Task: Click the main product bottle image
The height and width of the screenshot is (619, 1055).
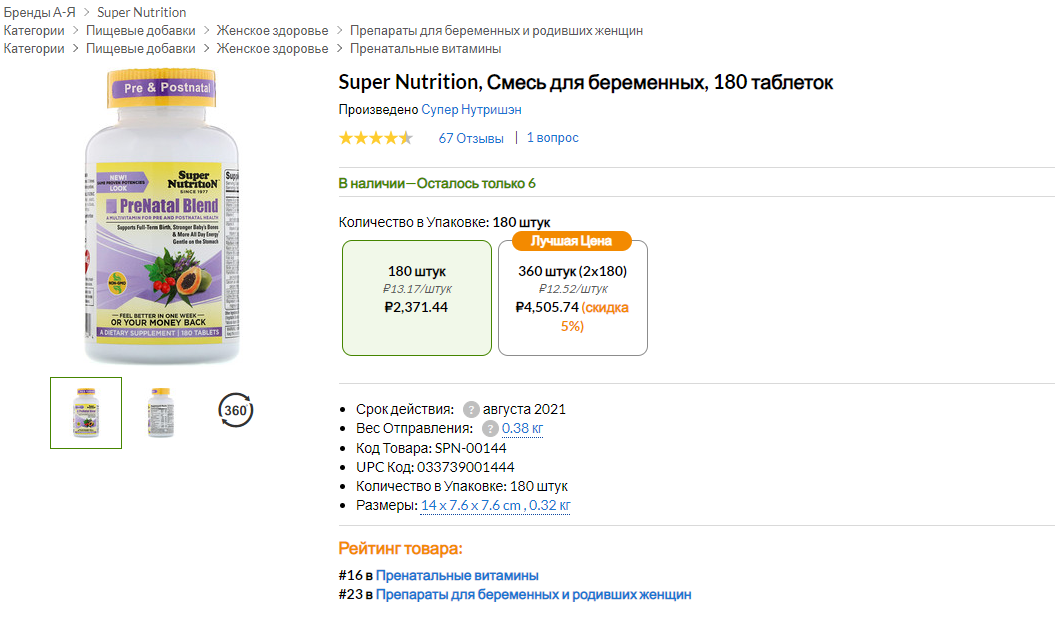Action: pyautogui.click(x=162, y=215)
